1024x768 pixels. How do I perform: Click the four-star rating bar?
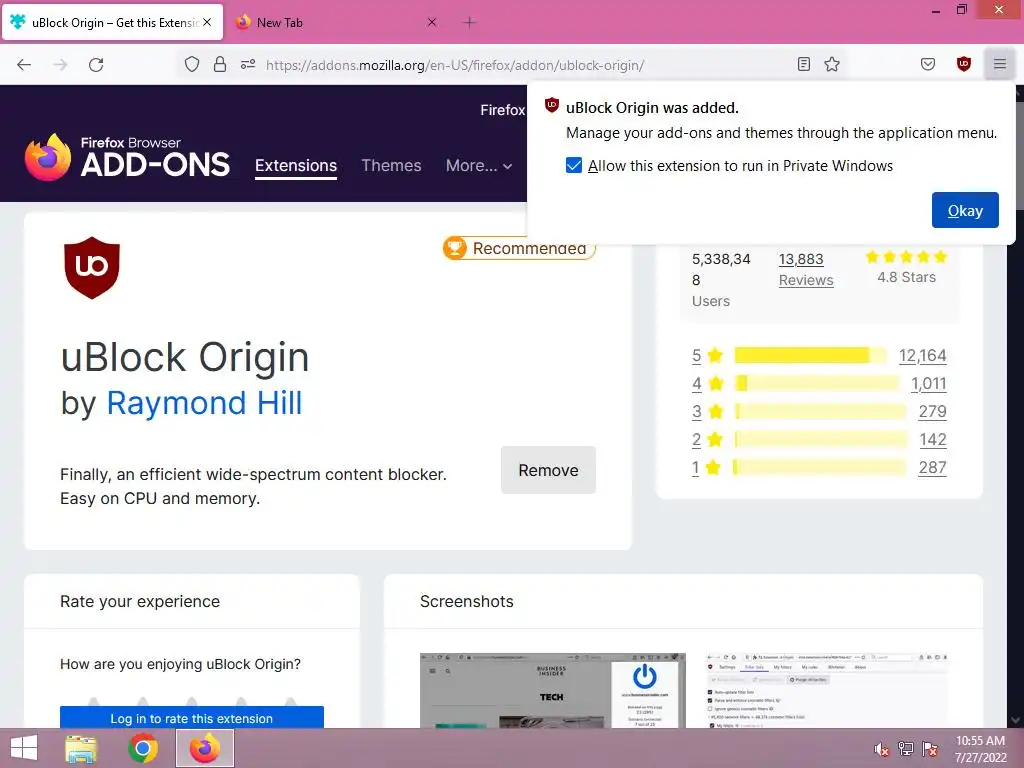(x=817, y=383)
